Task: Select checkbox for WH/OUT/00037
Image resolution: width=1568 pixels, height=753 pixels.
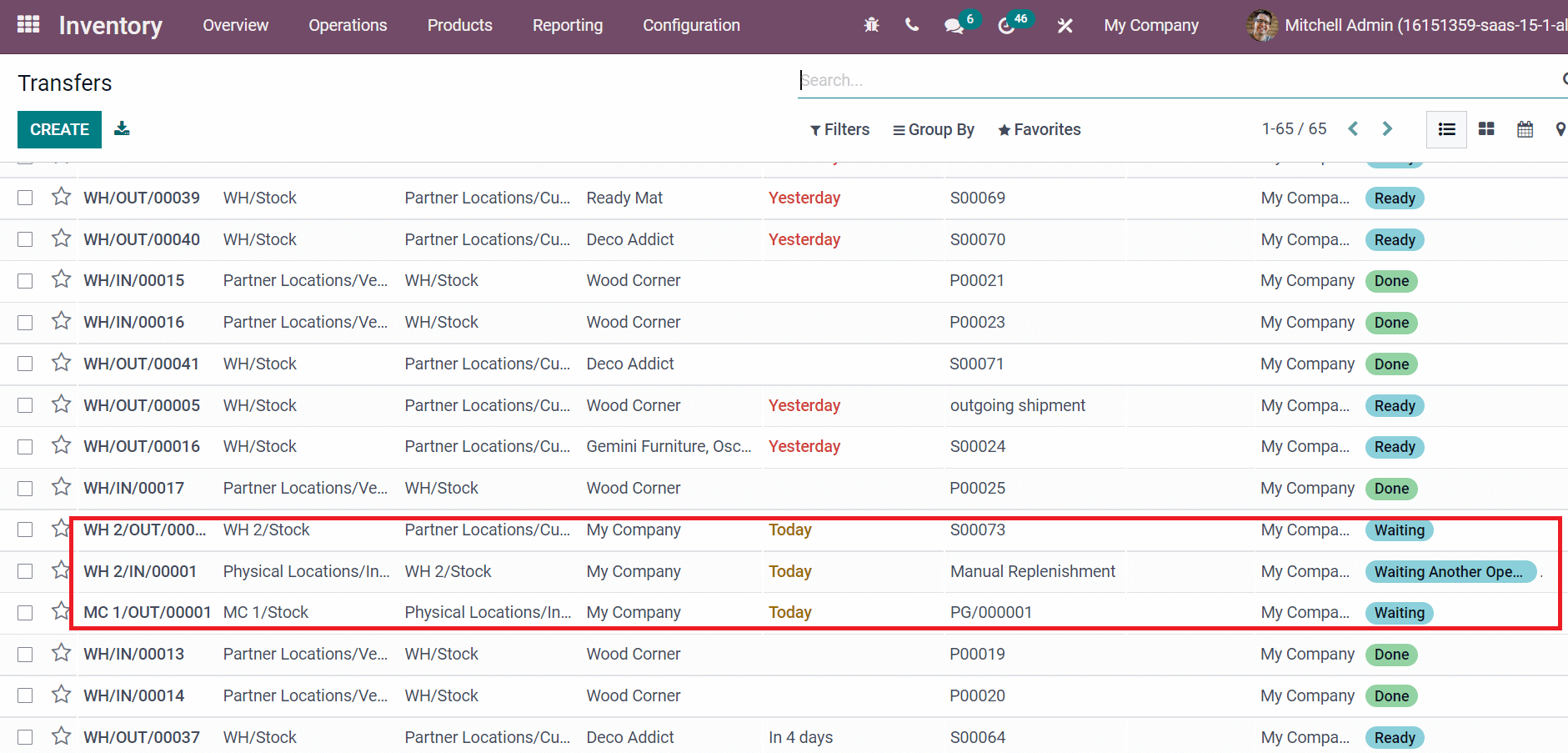Action: [25, 737]
